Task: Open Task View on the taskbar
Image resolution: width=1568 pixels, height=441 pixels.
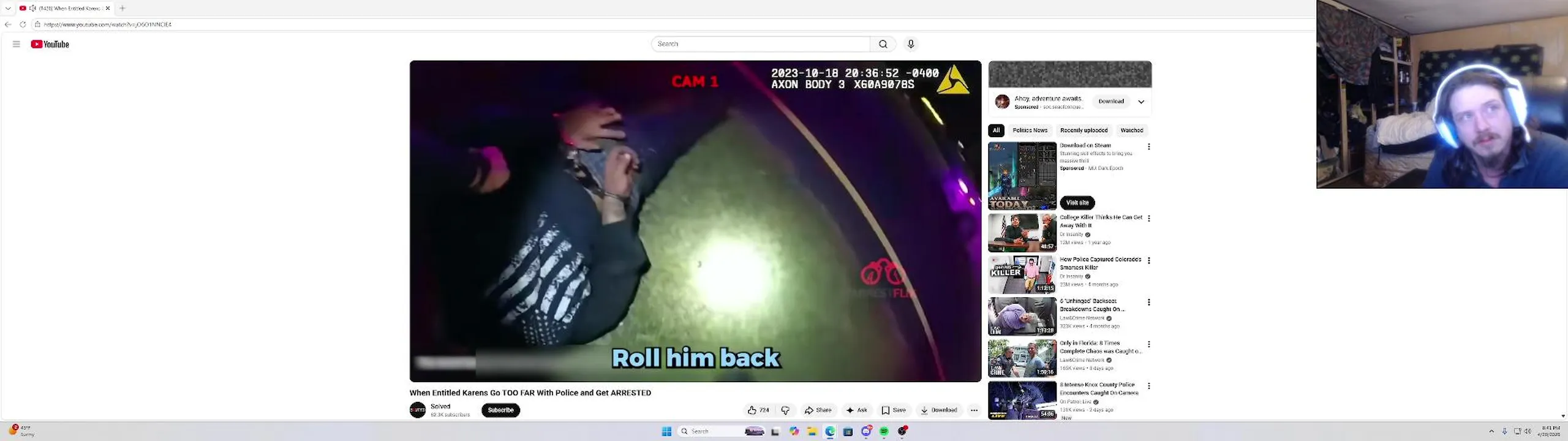Action: (x=775, y=432)
